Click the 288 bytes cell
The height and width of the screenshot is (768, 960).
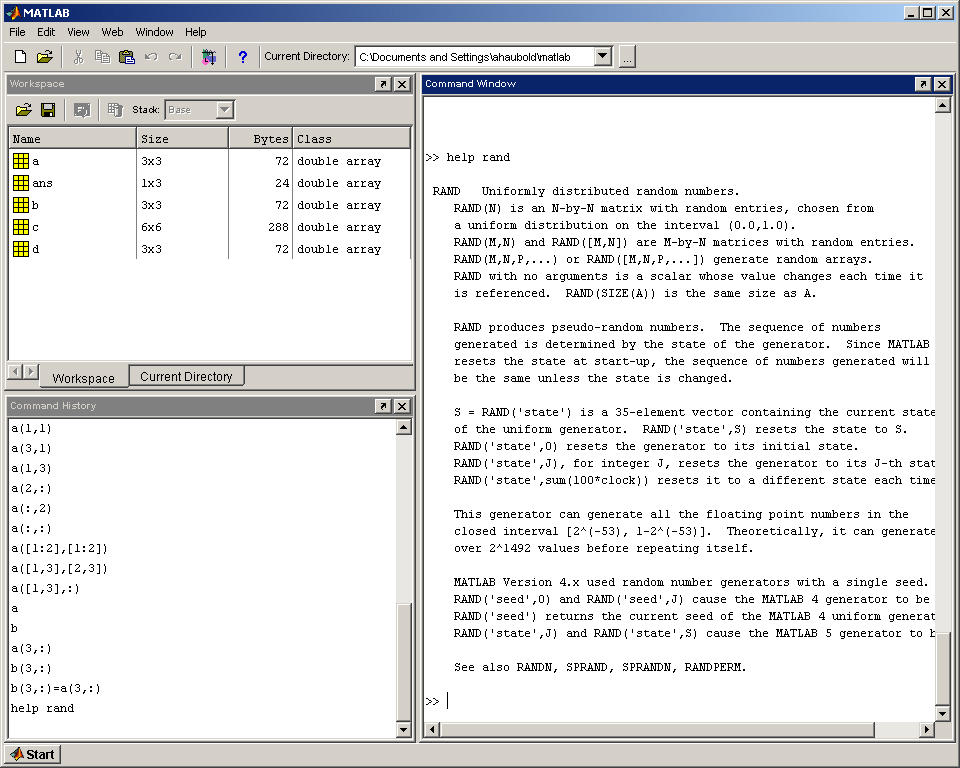pos(278,227)
